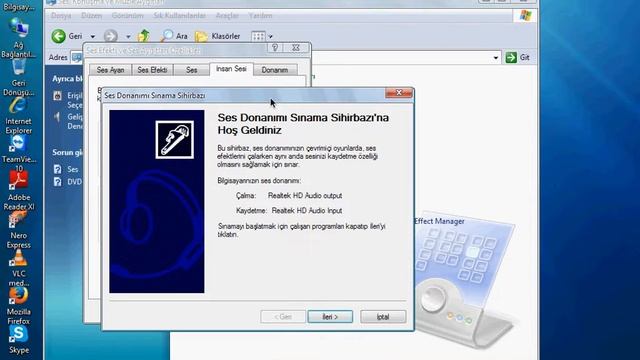This screenshot has height=360, width=640.
Task: Click the Windows flag logo in the menu bar
Action: point(525,16)
